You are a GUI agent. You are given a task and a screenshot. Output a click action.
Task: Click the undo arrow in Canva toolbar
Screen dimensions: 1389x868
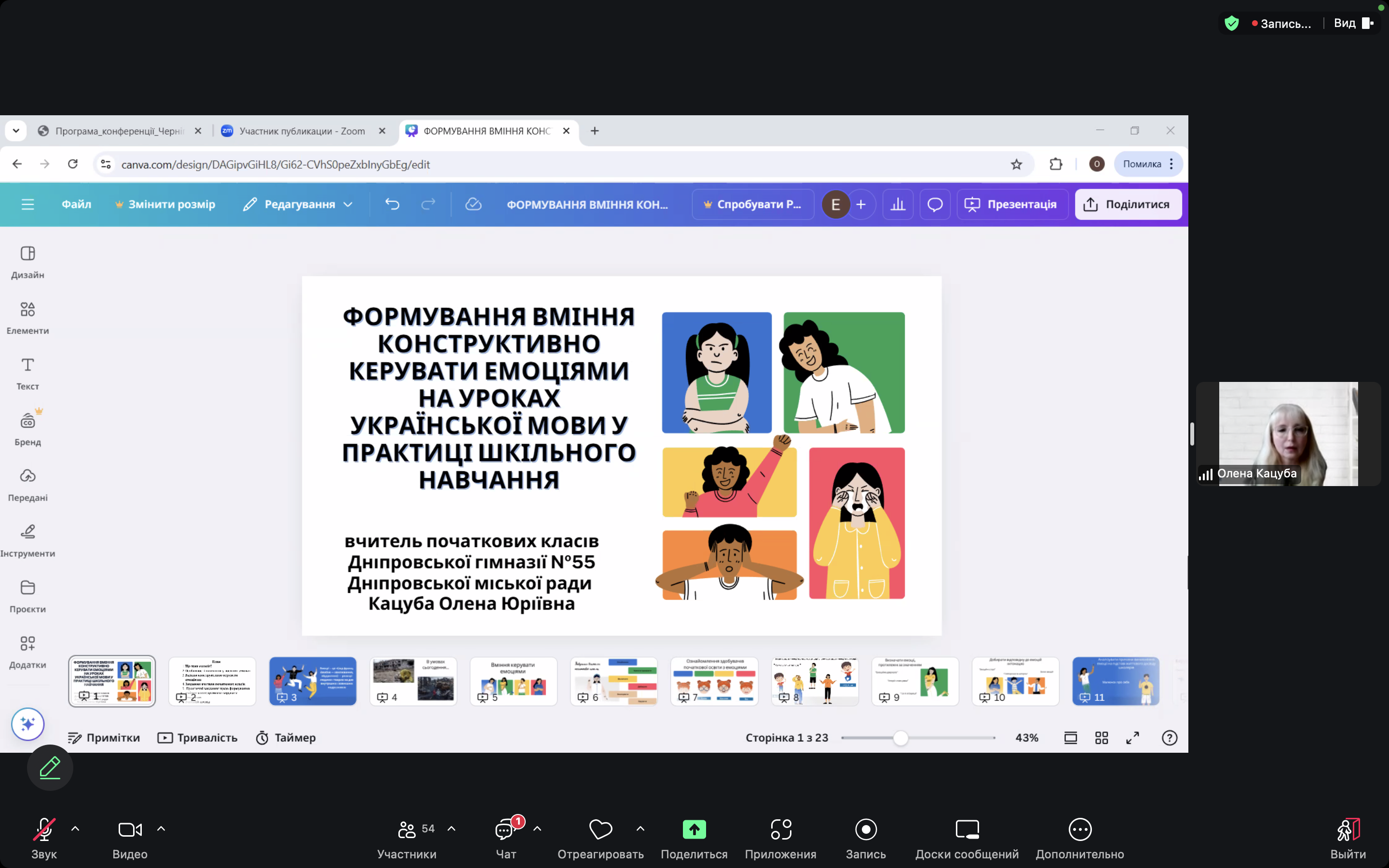pyautogui.click(x=392, y=204)
